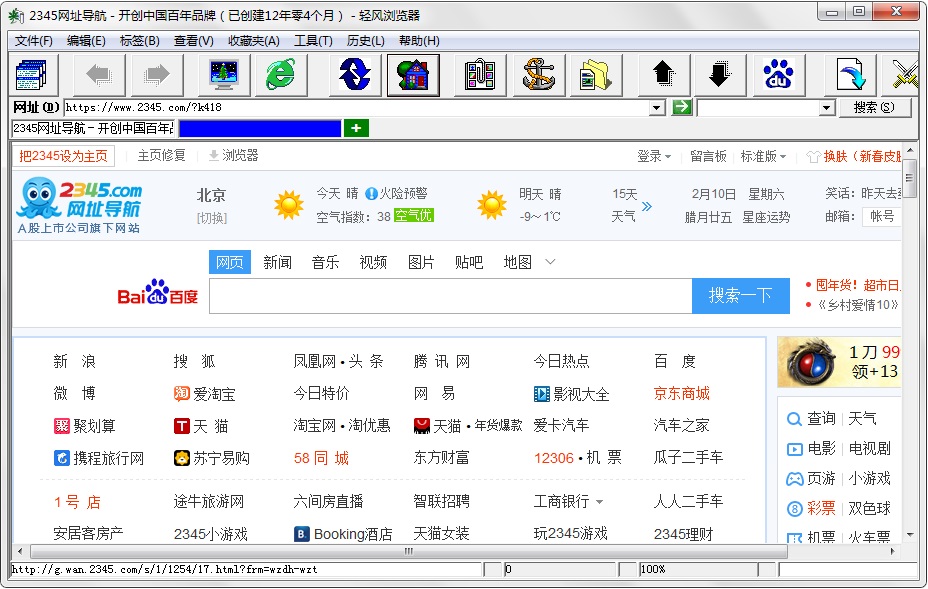
Task: Click the black down arrow icon
Action: [x=720, y=75]
